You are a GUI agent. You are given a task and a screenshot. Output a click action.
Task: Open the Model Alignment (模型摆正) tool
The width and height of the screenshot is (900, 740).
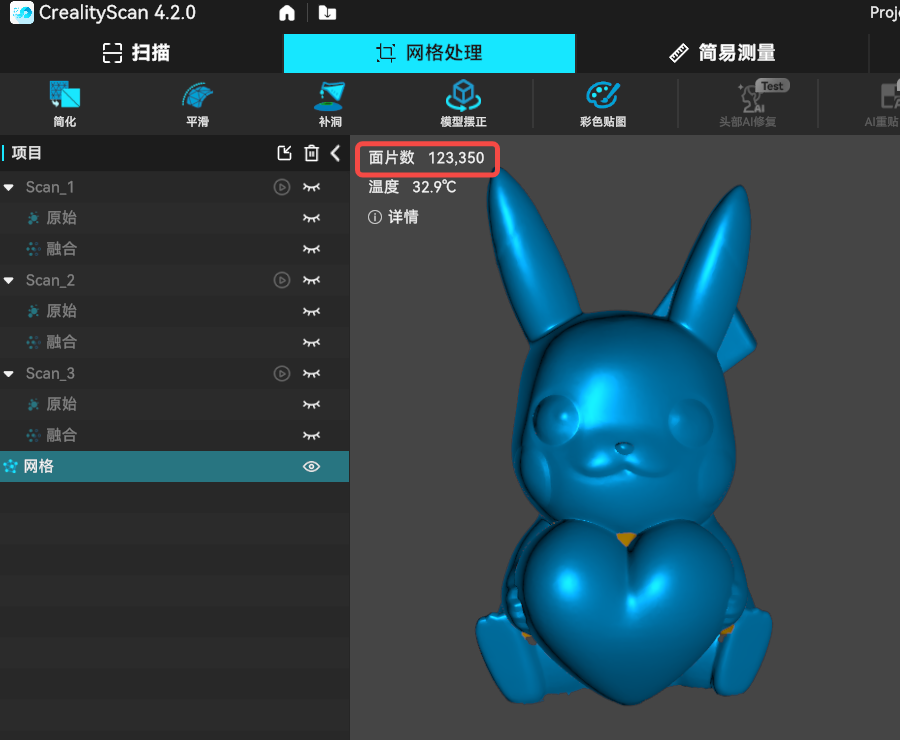[463, 104]
